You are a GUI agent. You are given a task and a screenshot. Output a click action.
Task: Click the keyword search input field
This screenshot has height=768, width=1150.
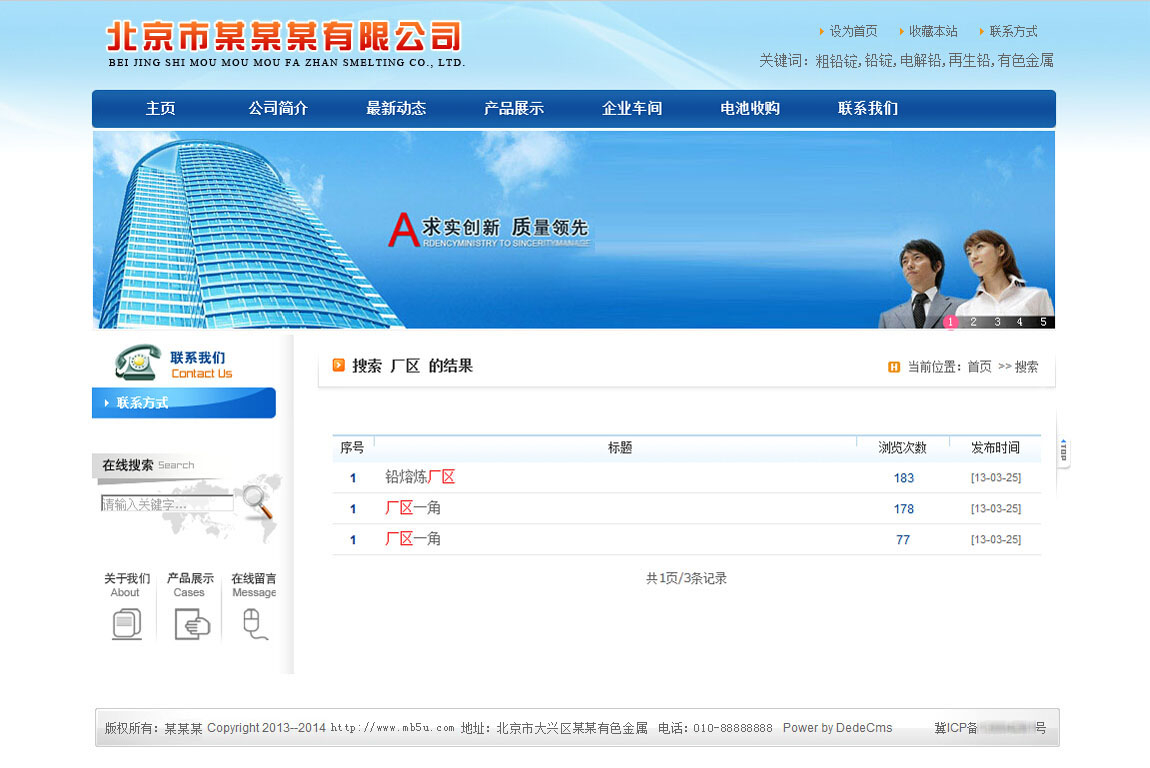point(166,504)
